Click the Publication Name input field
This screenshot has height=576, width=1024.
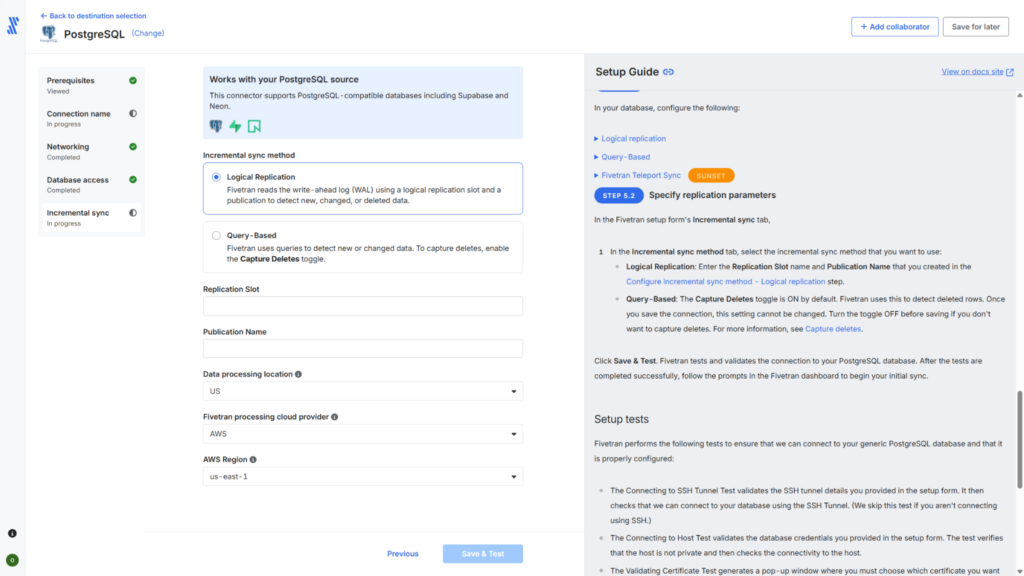[x=362, y=349]
